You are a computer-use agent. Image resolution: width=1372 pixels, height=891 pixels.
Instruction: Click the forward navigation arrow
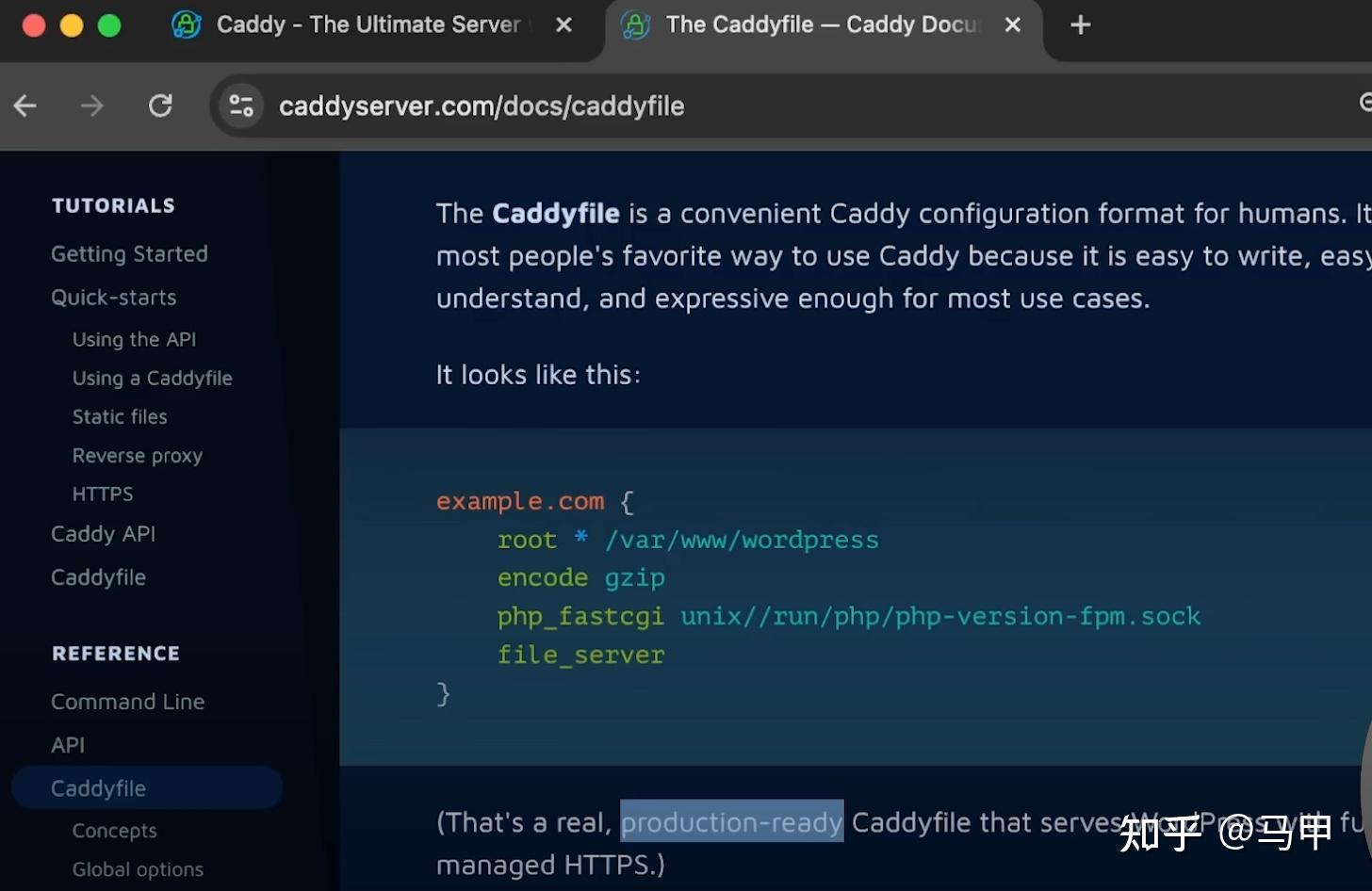pos(91,105)
